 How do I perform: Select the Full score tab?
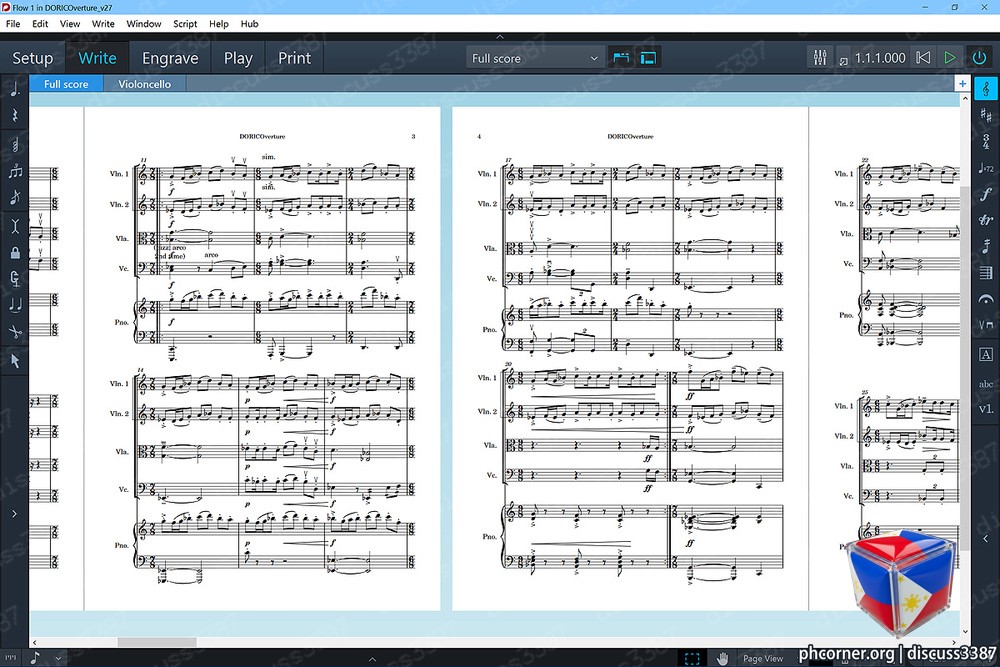(66, 84)
